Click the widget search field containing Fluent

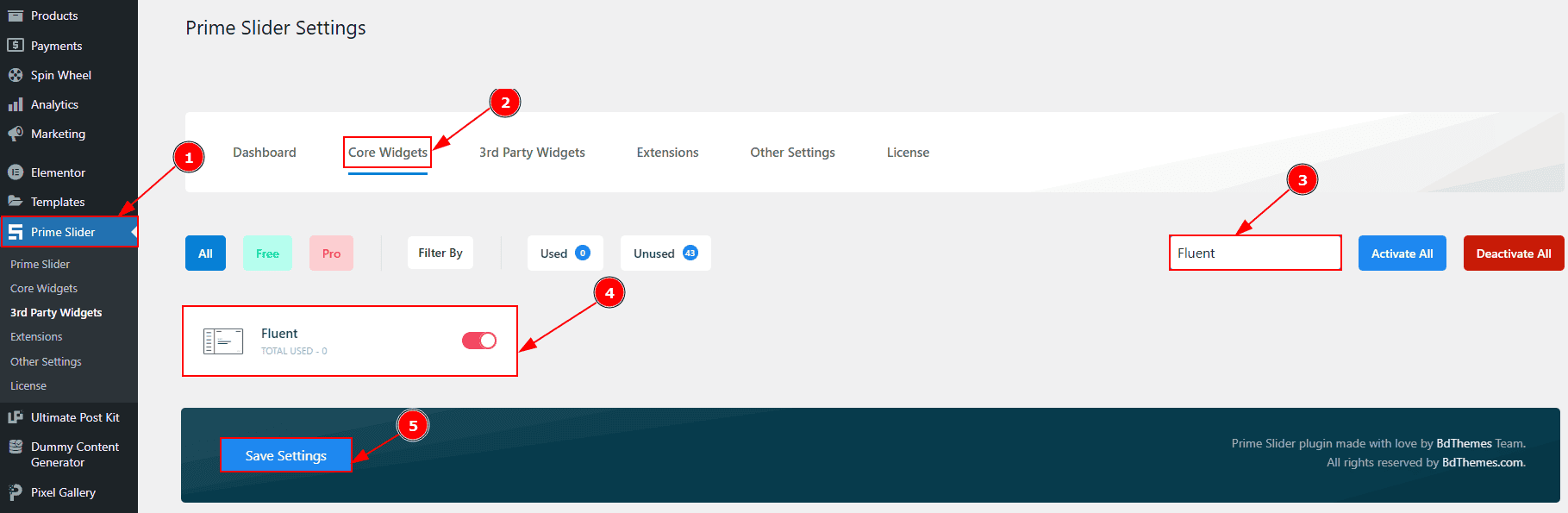click(x=1255, y=253)
